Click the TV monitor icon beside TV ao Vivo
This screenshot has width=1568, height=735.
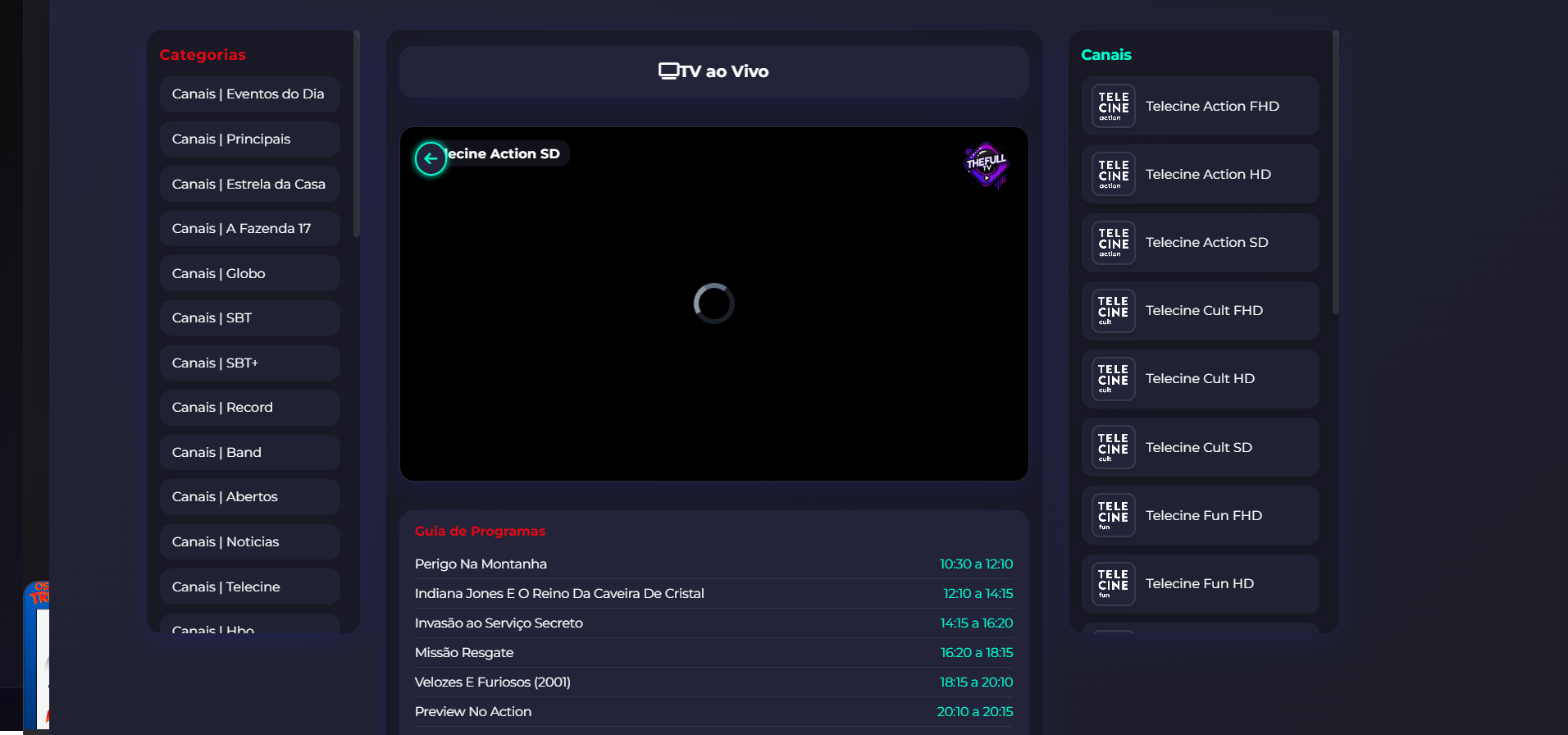668,71
